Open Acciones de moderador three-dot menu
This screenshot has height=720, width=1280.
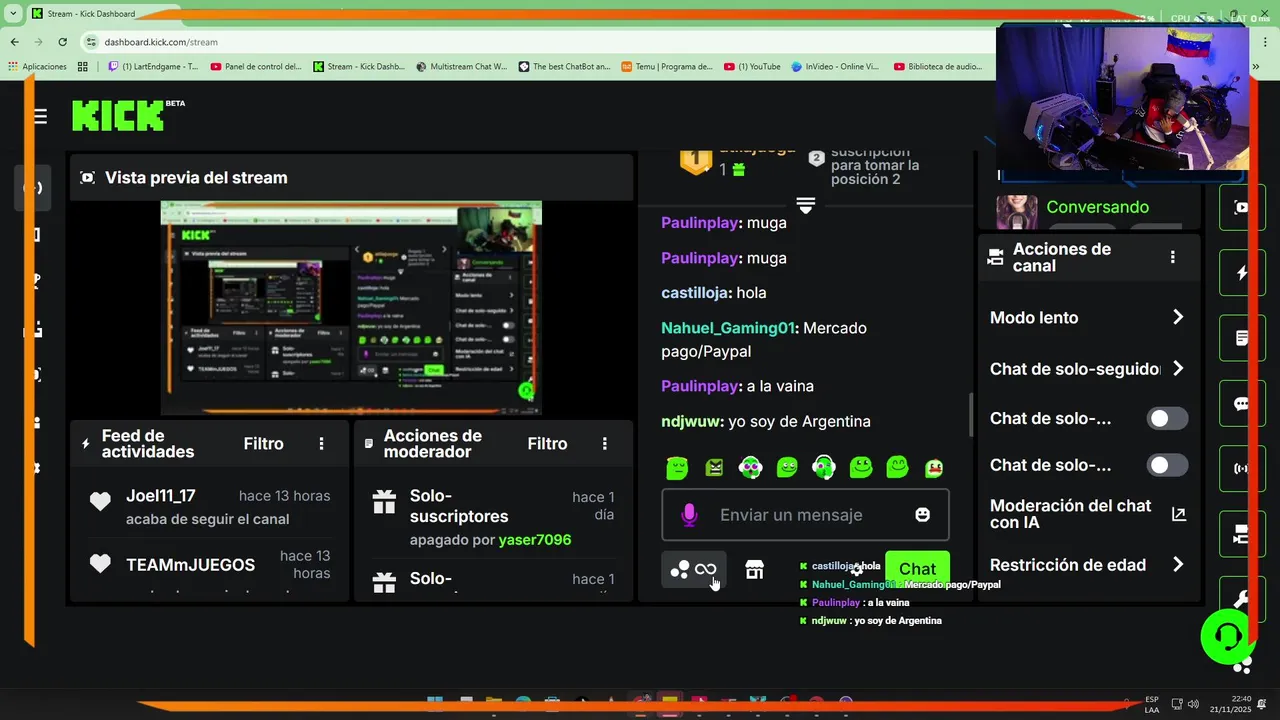coord(604,444)
